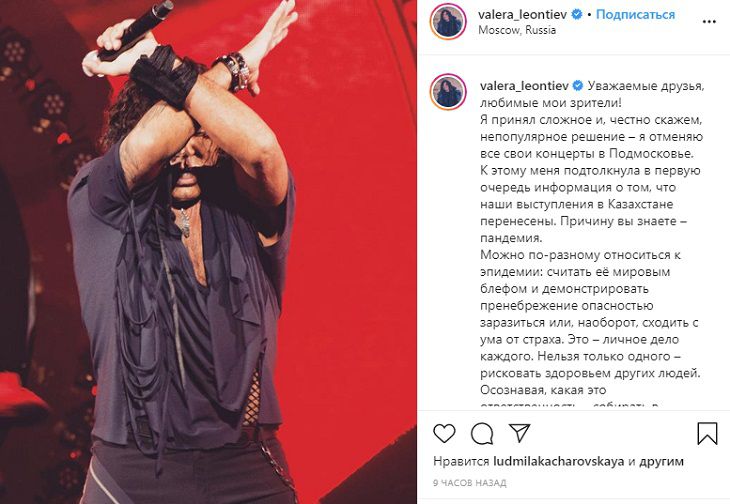Open Moscow, Russia location link
The image size is (730, 504).
[517, 30]
